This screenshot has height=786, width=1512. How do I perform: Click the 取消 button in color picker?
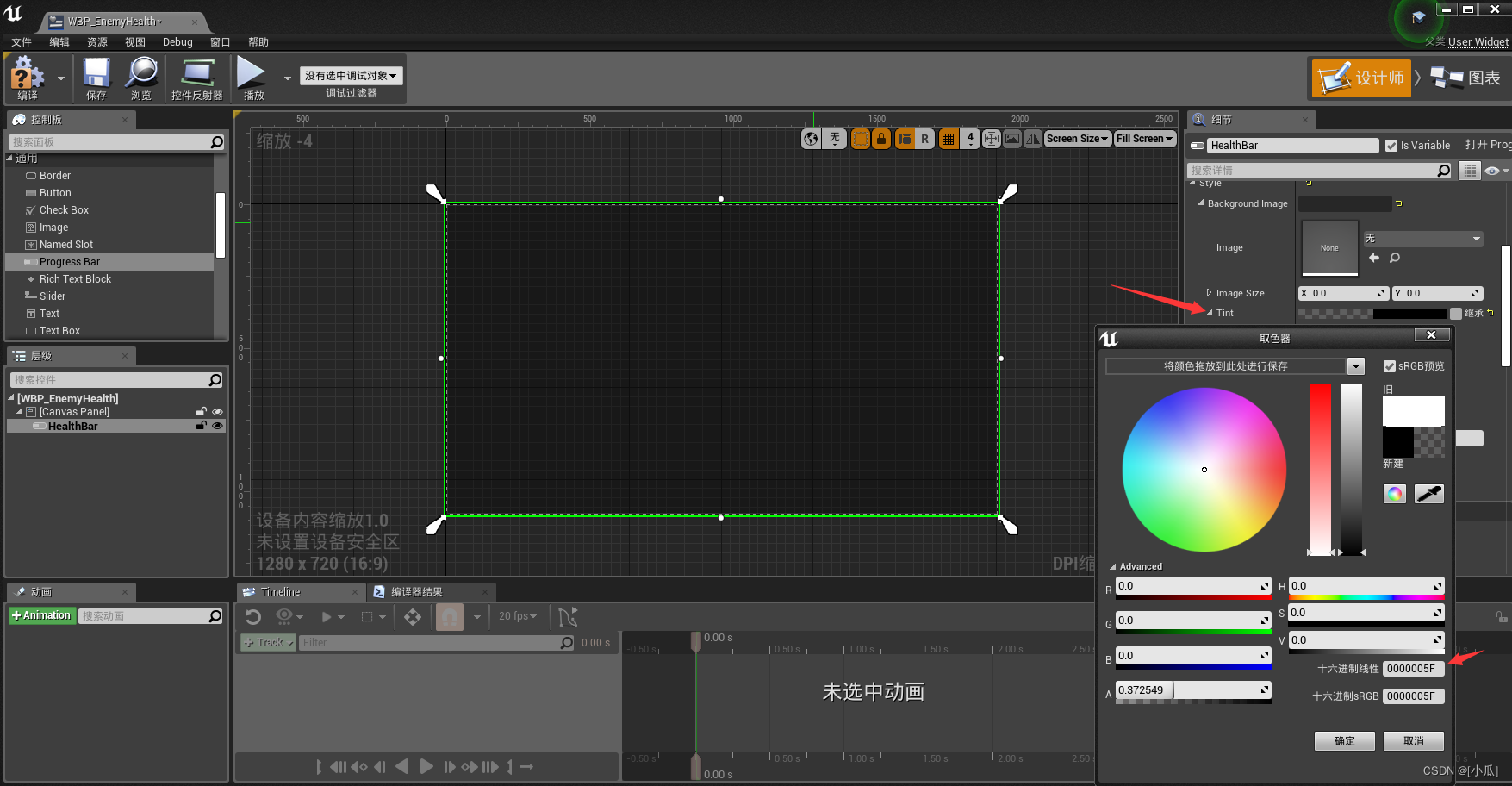pyautogui.click(x=1414, y=741)
